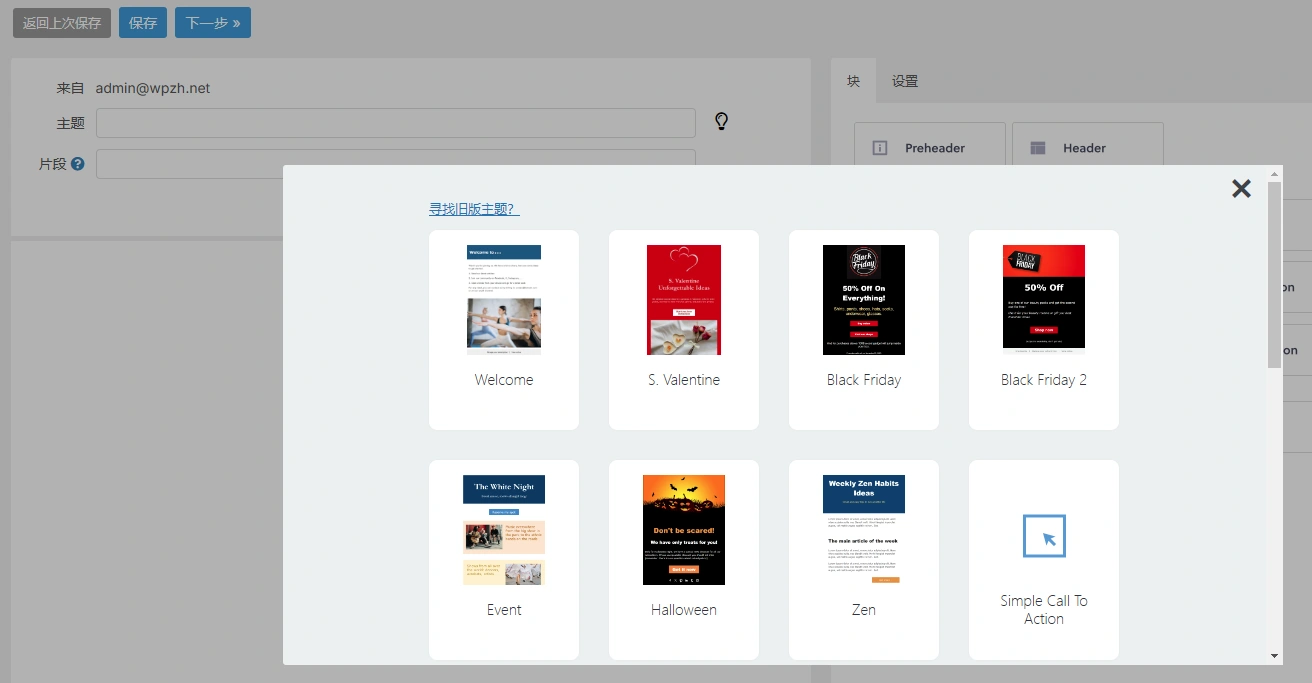Close the template selection dialog
The width and height of the screenshot is (1312, 683).
pyautogui.click(x=1241, y=188)
